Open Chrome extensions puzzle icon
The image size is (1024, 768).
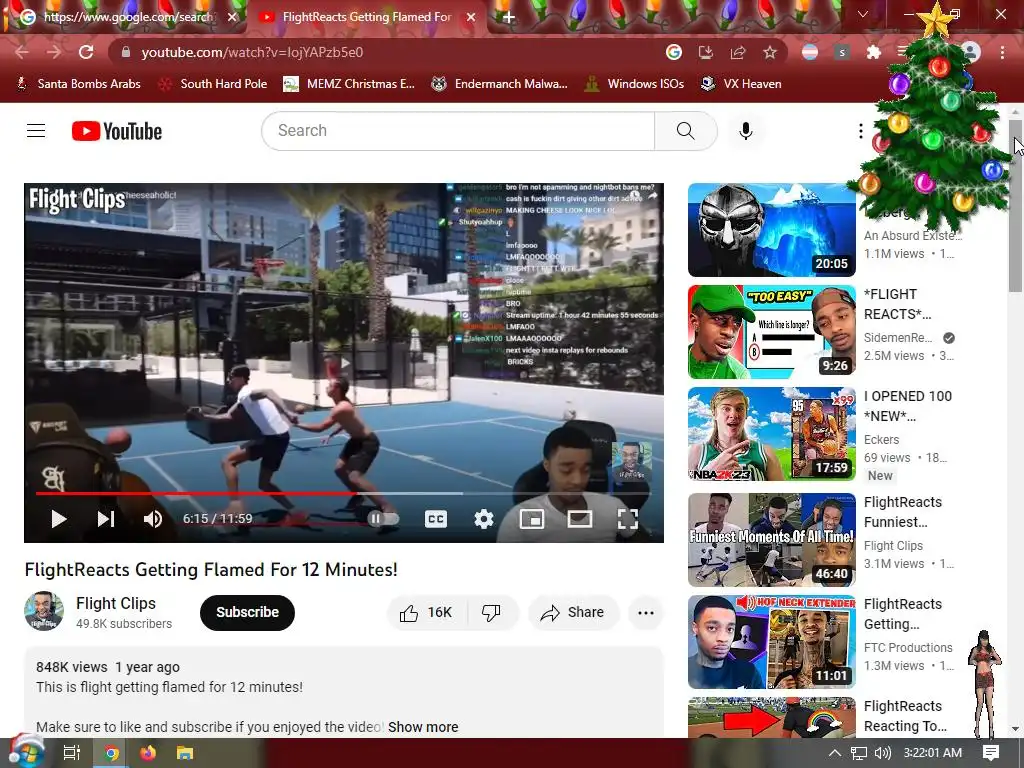pyautogui.click(x=874, y=52)
